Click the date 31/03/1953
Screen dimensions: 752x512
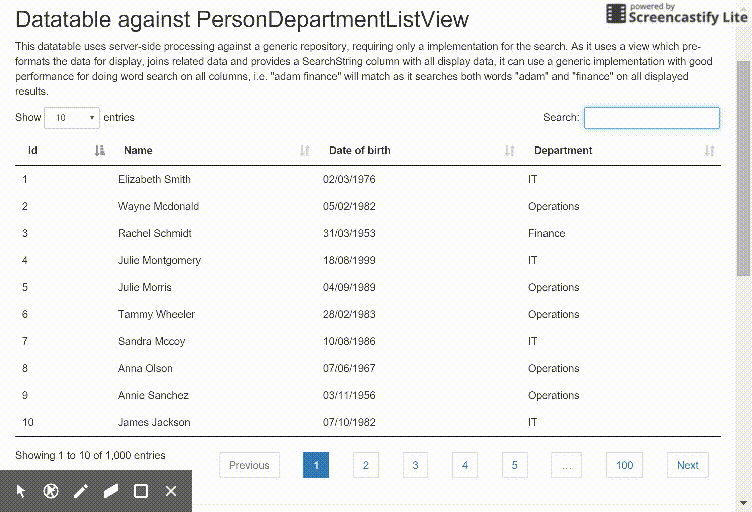(x=349, y=233)
